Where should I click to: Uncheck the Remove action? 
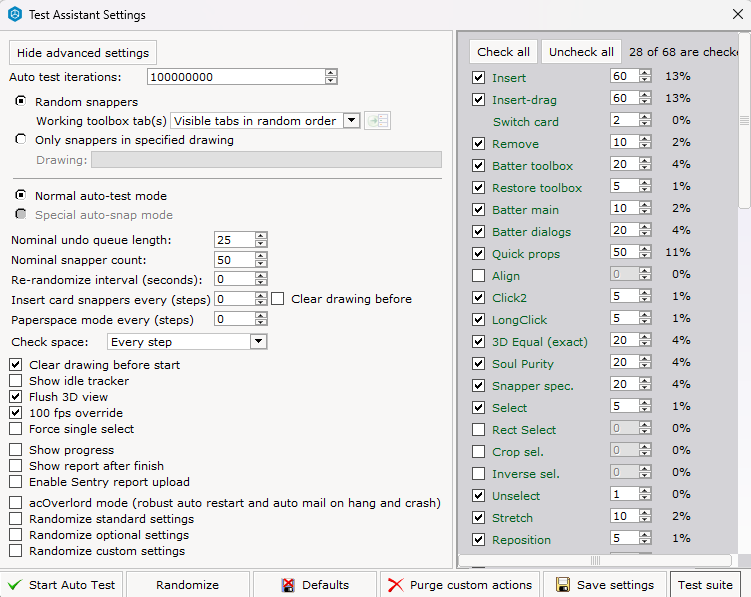478,144
